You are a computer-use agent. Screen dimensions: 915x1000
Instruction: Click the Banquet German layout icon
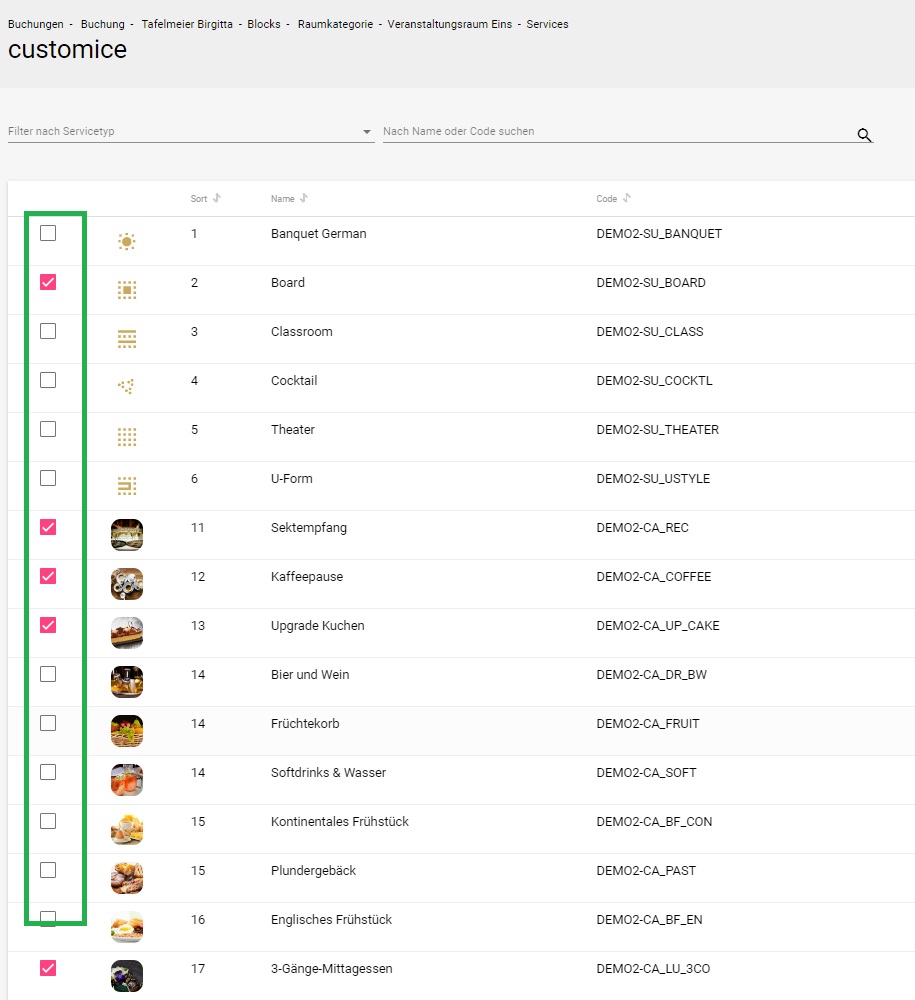point(127,241)
